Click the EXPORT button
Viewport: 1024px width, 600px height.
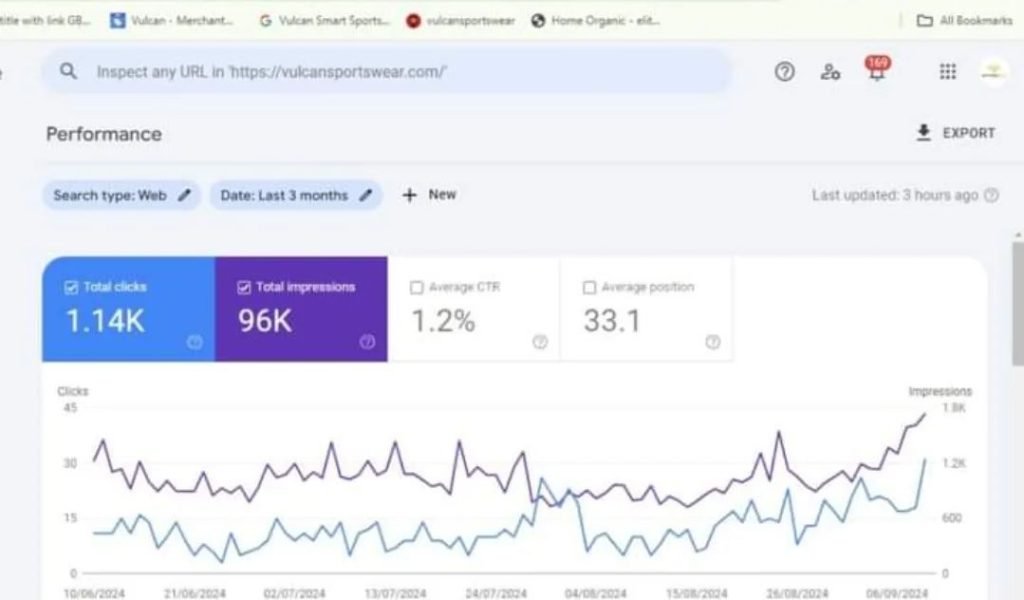coord(956,133)
